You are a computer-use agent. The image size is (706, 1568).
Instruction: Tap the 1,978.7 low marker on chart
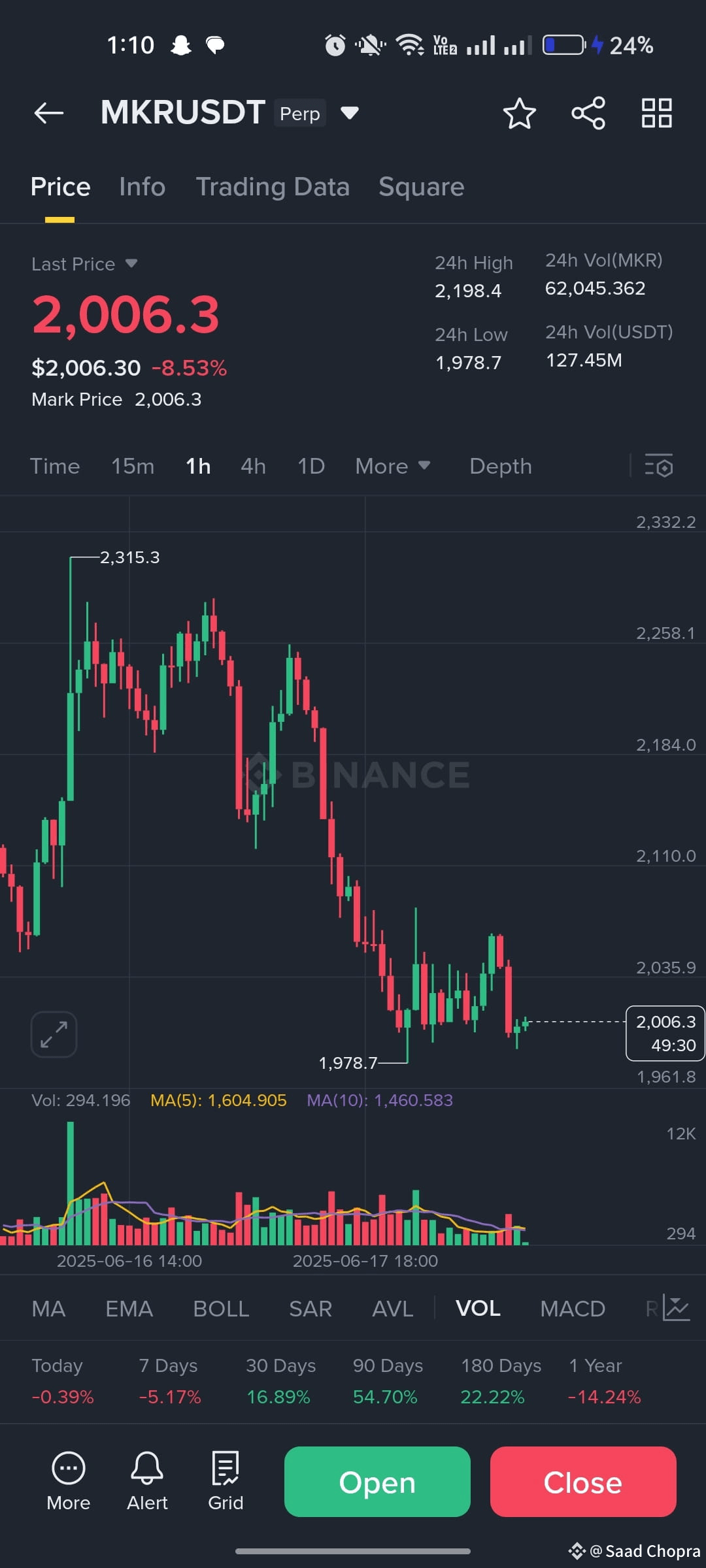pos(348,1063)
